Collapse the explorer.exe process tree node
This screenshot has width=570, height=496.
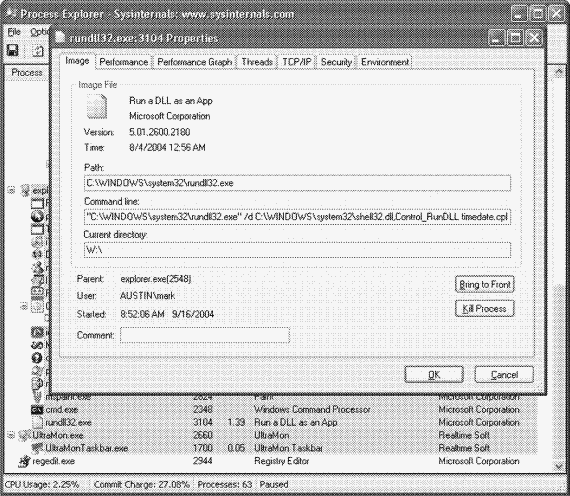(11, 190)
